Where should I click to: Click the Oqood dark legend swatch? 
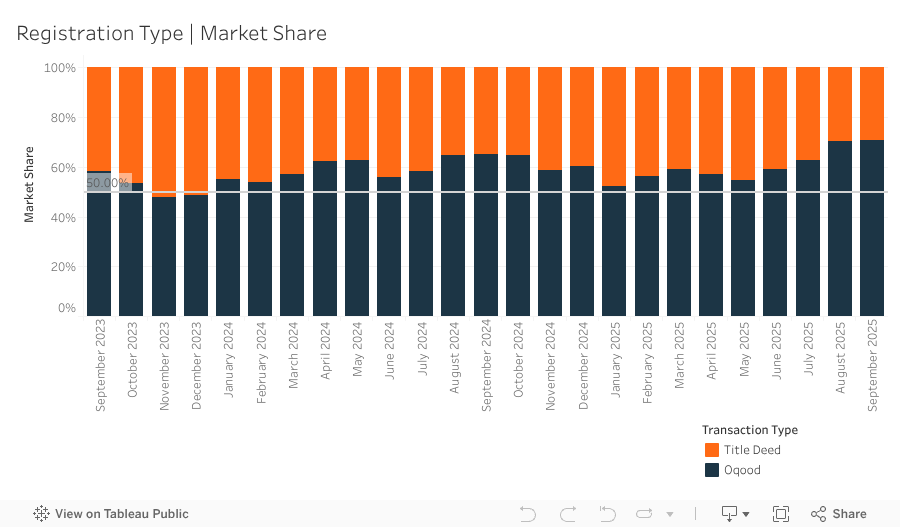(712, 470)
